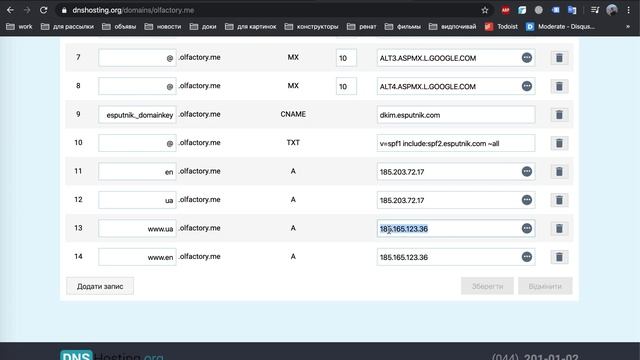Open options dots in record 11 value
This screenshot has width=640, height=360.
(x=527, y=171)
